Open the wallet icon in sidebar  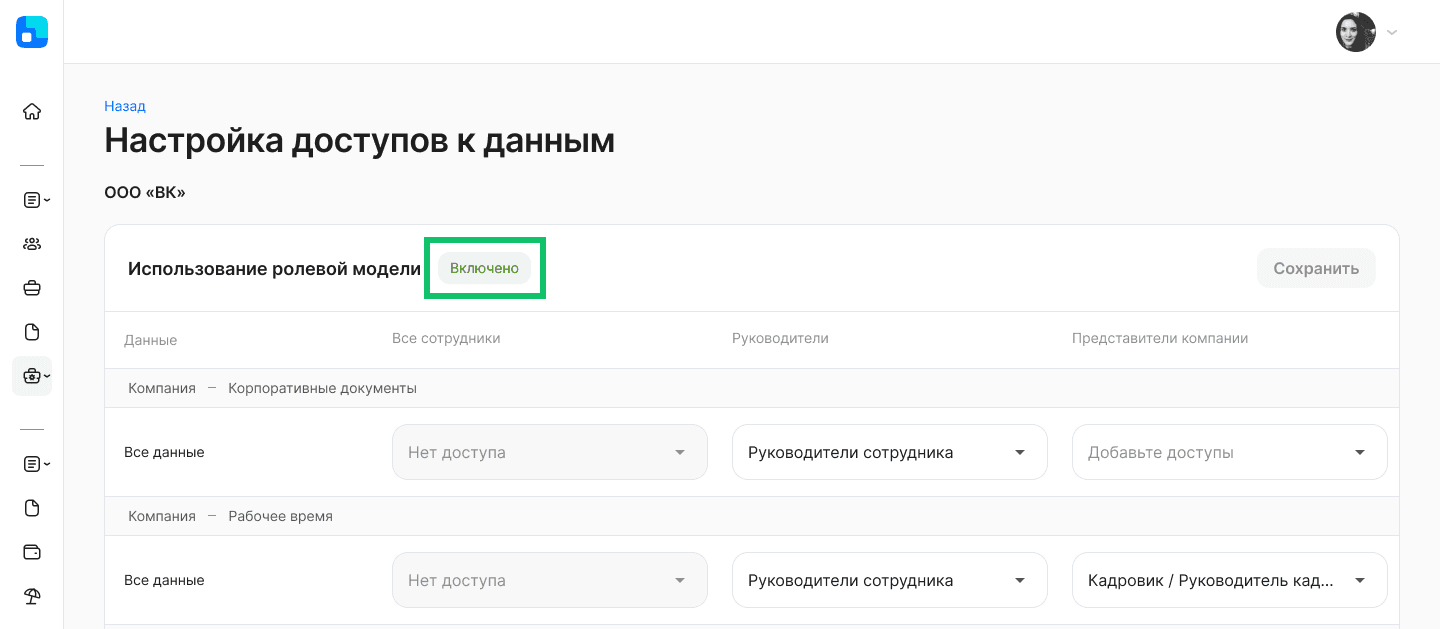coord(32,552)
